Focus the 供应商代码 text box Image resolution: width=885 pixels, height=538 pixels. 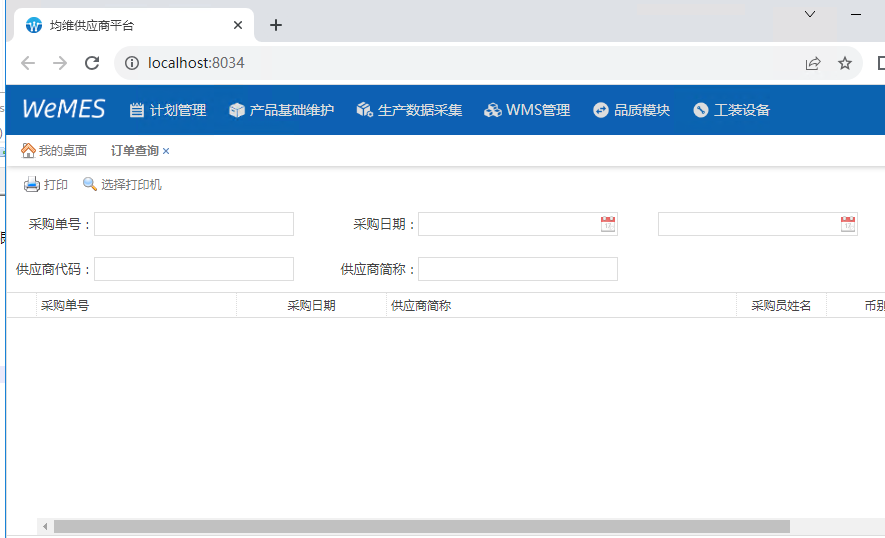click(194, 269)
